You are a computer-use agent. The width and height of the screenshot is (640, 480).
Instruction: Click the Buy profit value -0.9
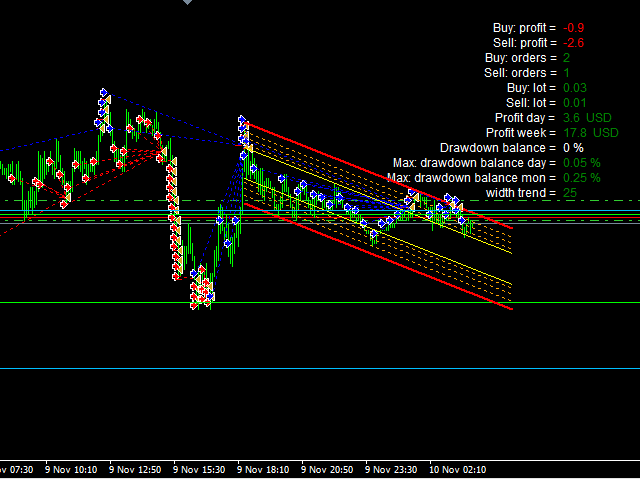[573, 28]
